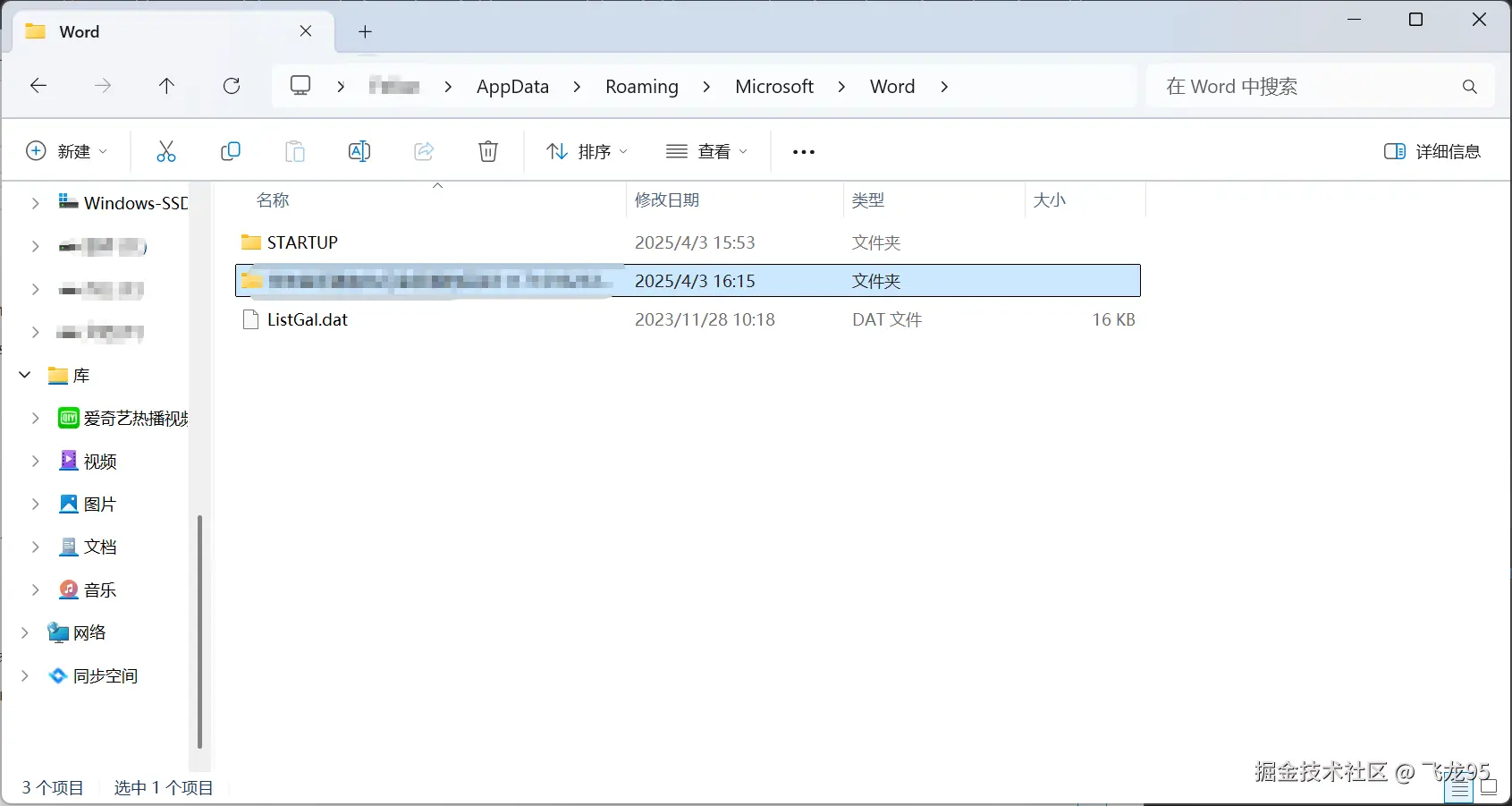Collapse the 库 library node
Image resolution: width=1512 pixels, height=806 pixels.
pyautogui.click(x=25, y=375)
